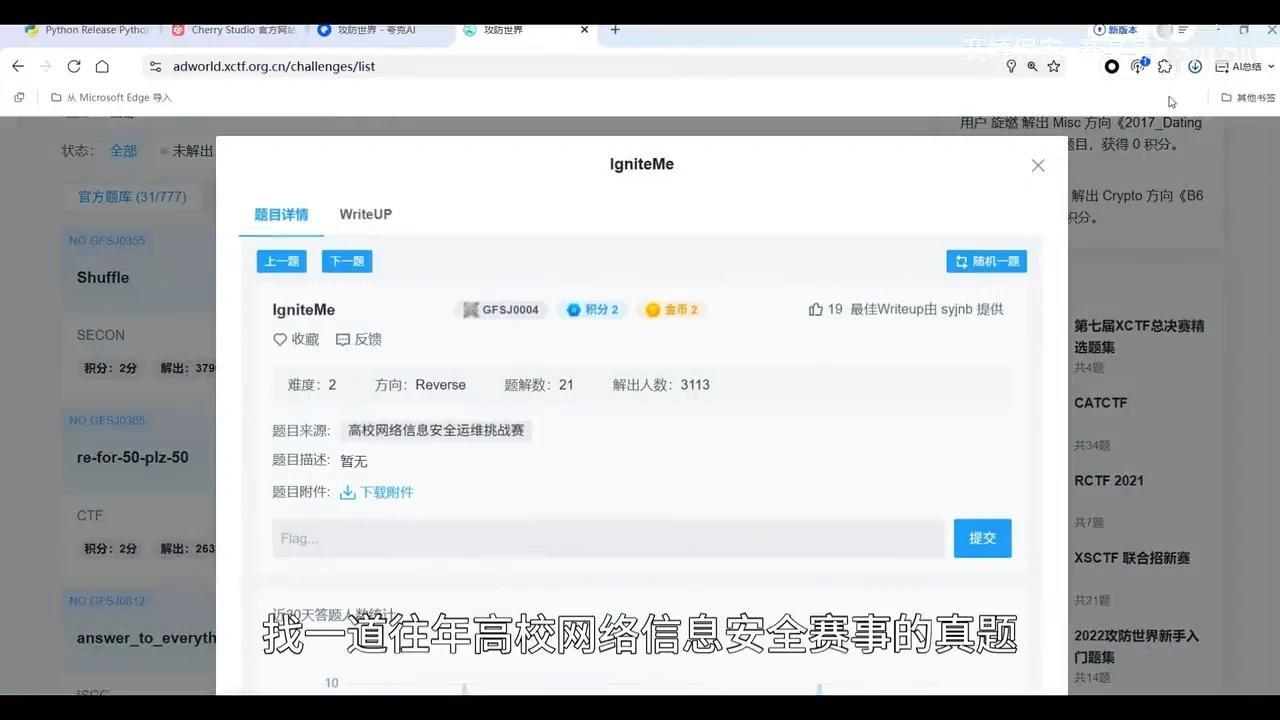This screenshot has height=720, width=1280.
Task: Switch to the WriteUP tab
Action: pos(365,214)
